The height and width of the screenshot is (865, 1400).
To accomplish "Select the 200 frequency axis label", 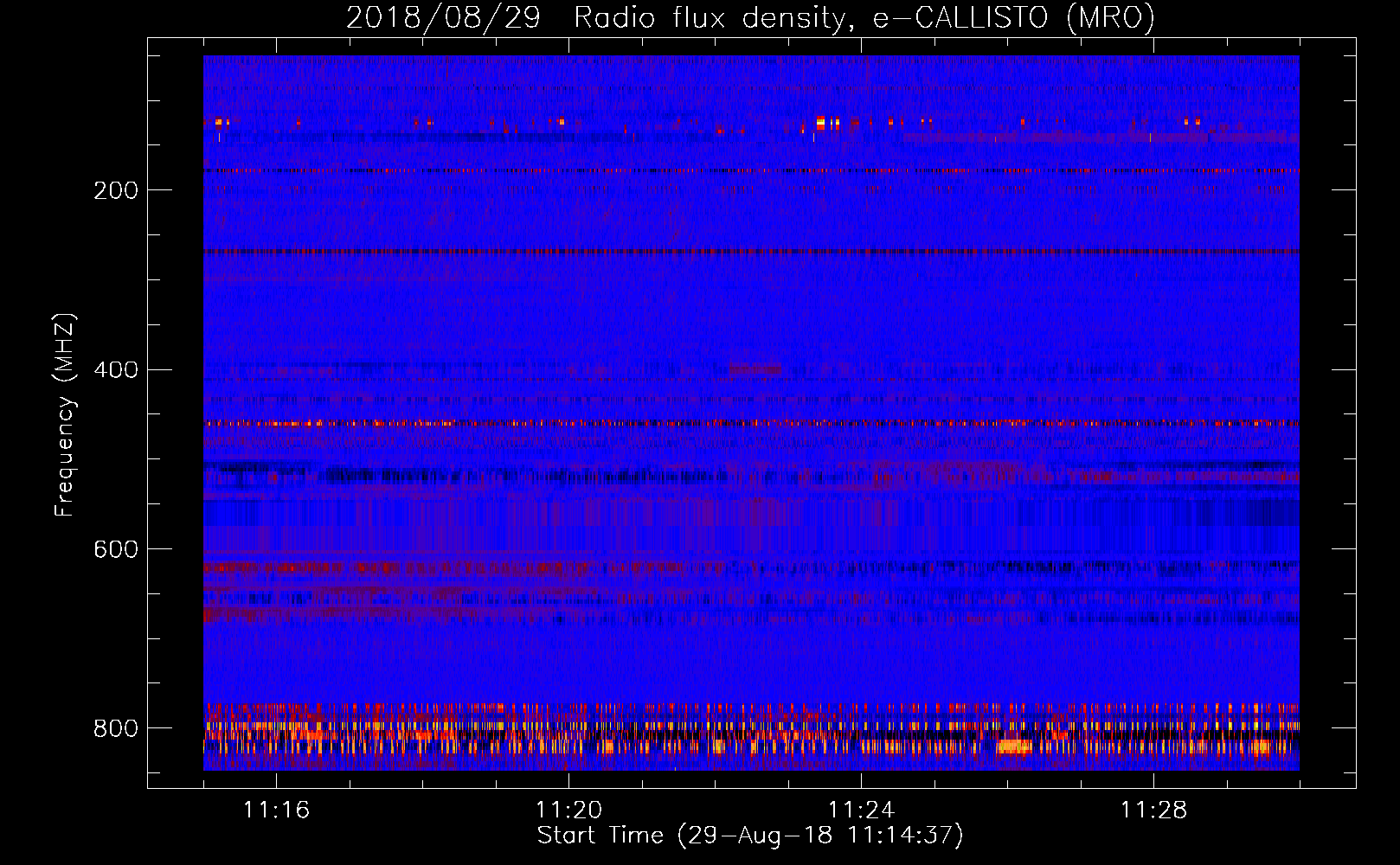I will point(115,190).
